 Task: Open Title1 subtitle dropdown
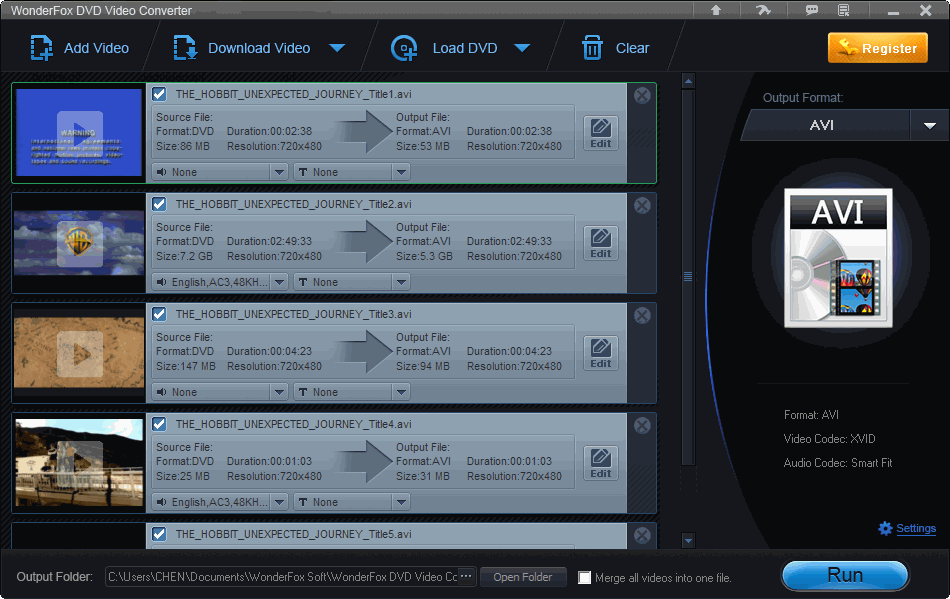[351, 172]
